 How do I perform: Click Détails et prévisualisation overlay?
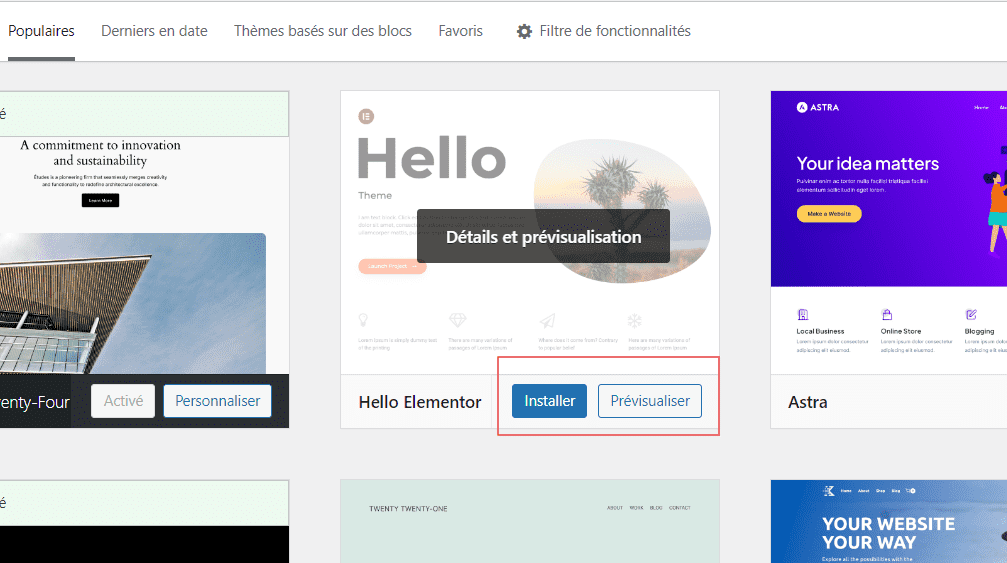(x=543, y=237)
